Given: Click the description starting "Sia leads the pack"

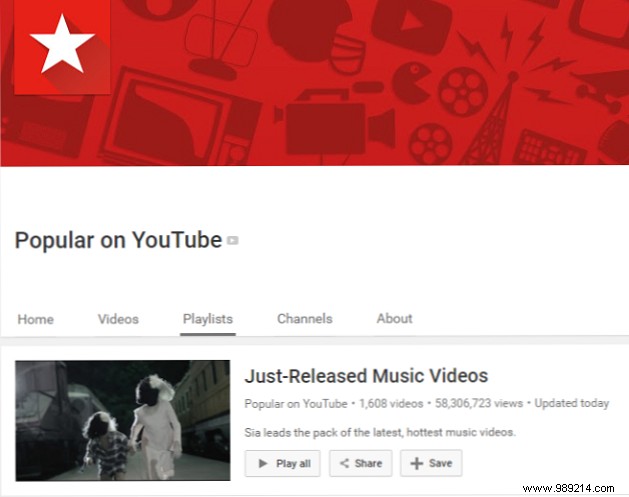Looking at the screenshot, I should 380,432.
